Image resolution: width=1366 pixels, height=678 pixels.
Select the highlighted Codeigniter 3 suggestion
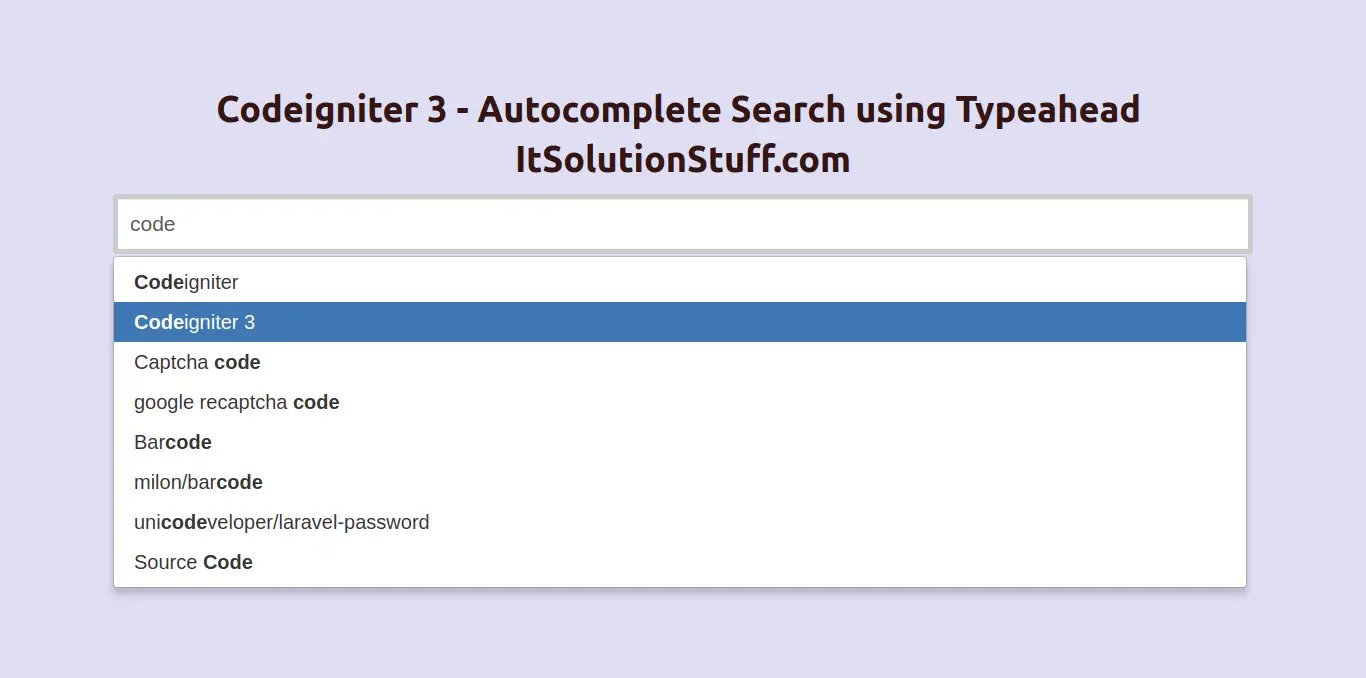pos(680,322)
